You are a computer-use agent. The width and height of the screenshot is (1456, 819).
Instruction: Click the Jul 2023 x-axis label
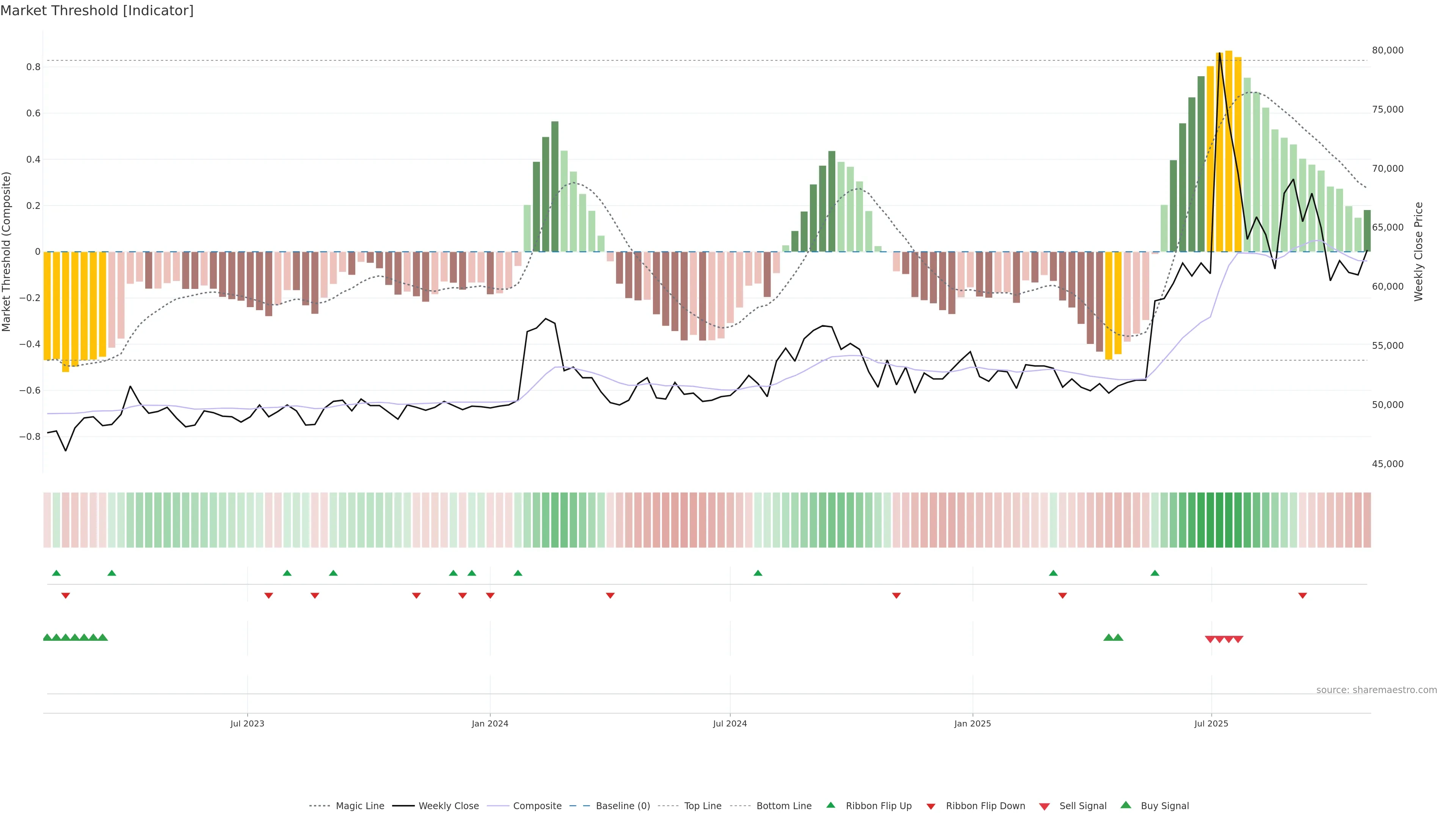[247, 723]
